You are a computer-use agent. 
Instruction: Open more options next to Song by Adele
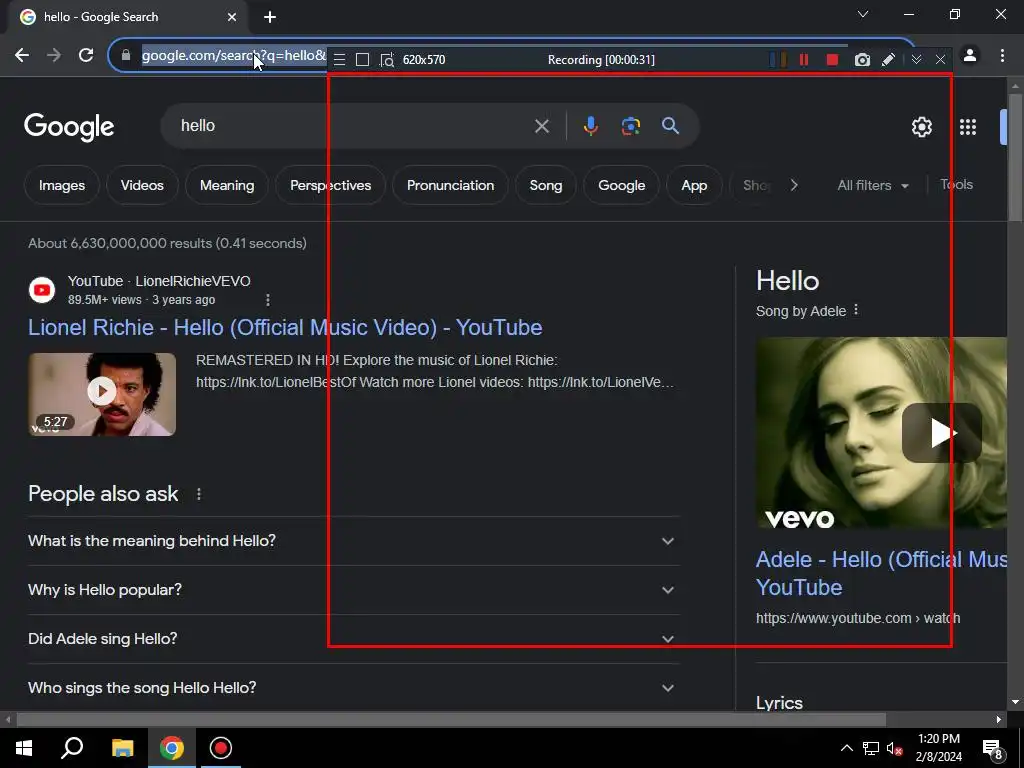pyautogui.click(x=856, y=310)
